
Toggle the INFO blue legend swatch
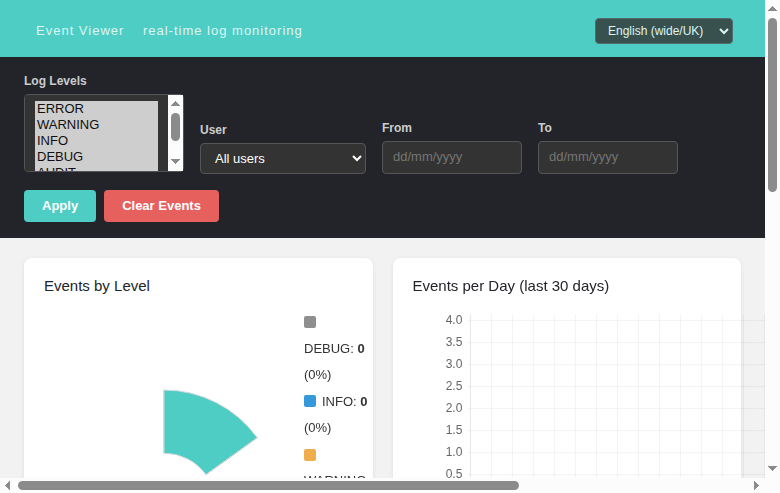(310, 401)
